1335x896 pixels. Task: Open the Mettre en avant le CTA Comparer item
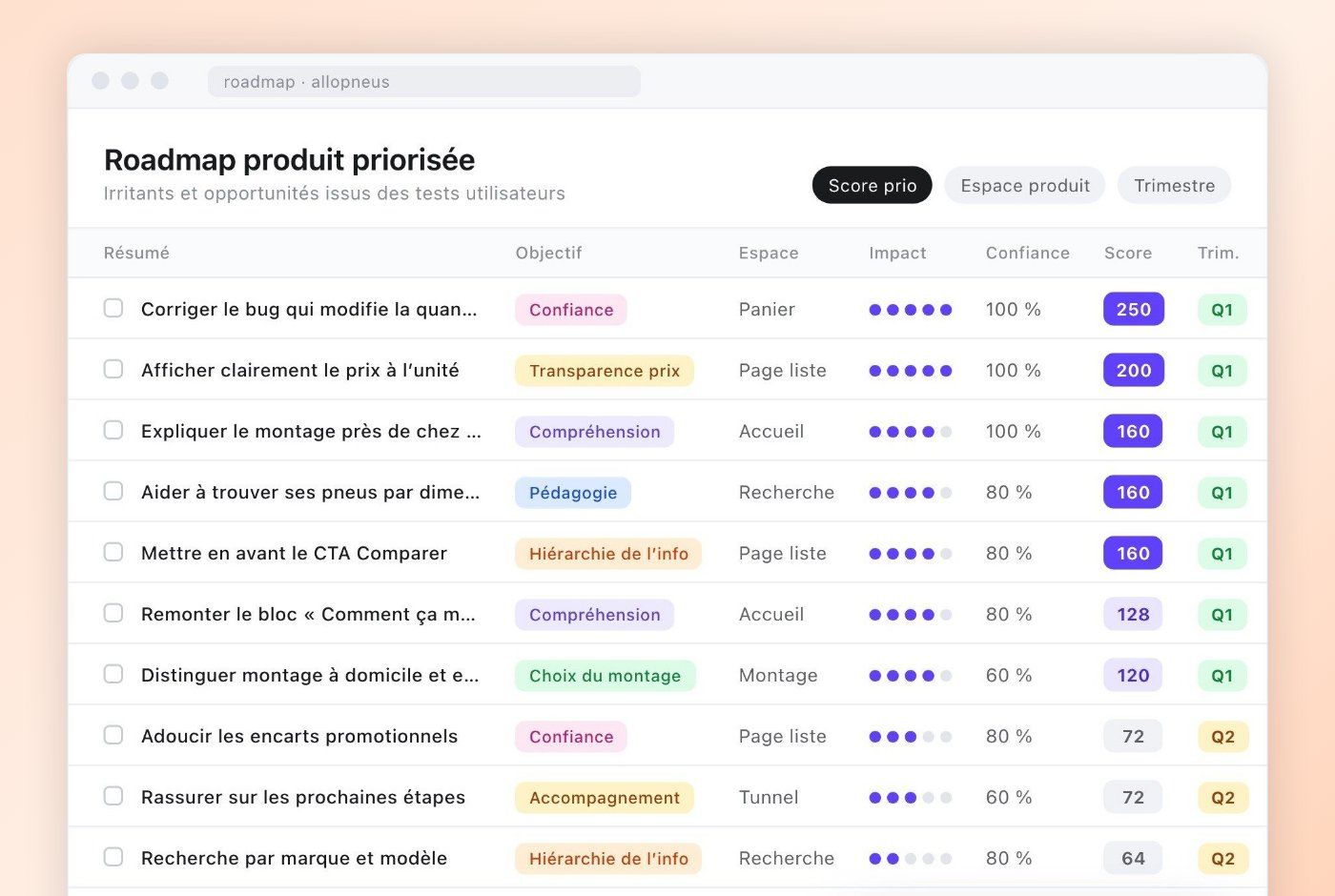pyautogui.click(x=294, y=553)
